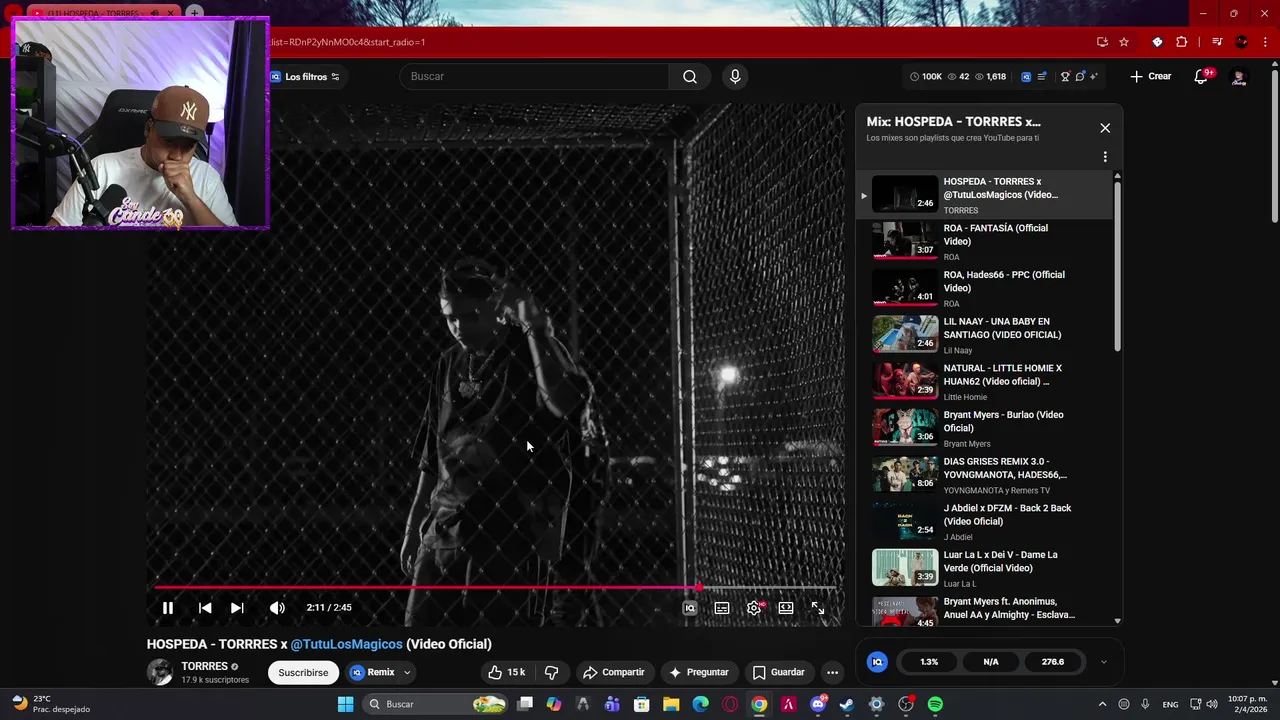Open @TutuLosMagicos channel link in title
The width and height of the screenshot is (1280, 720).
pos(346,645)
